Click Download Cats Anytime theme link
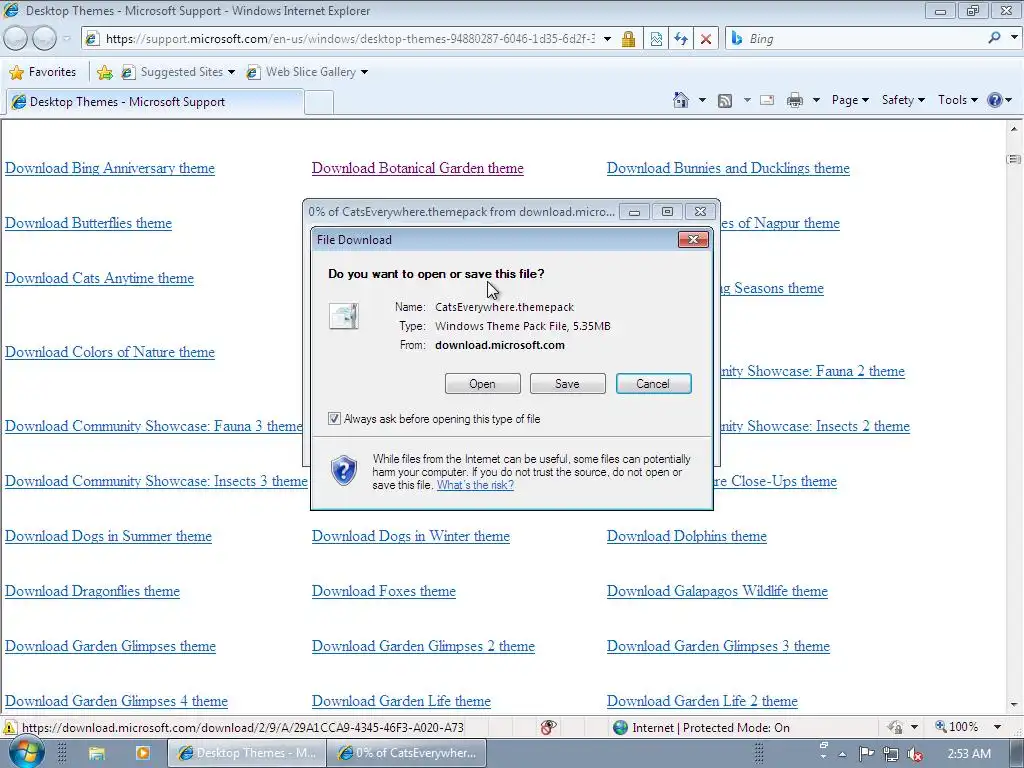The width and height of the screenshot is (1024, 768). click(99, 278)
